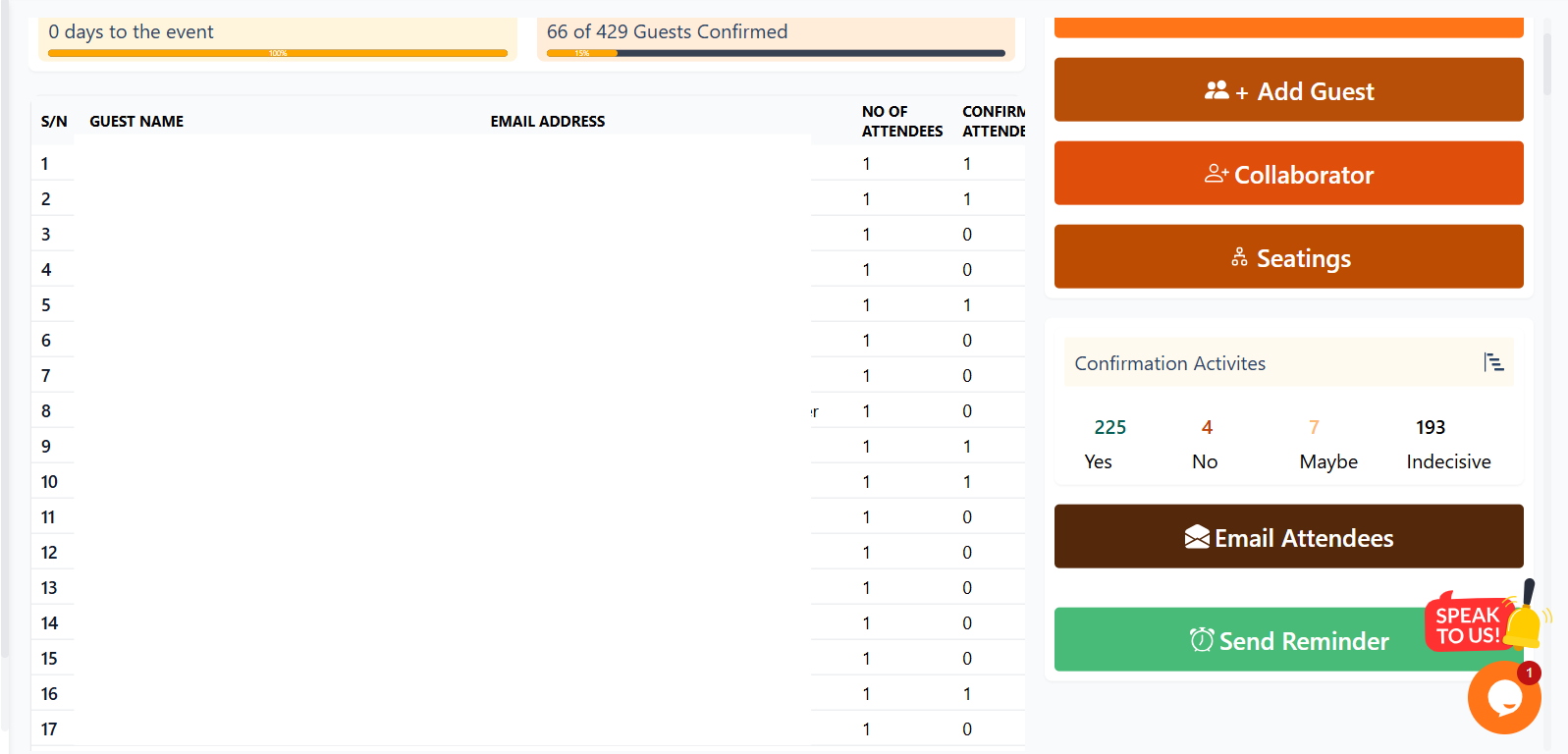The height and width of the screenshot is (754, 1568).
Task: Click the 7 Maybe count
Action: (1314, 427)
